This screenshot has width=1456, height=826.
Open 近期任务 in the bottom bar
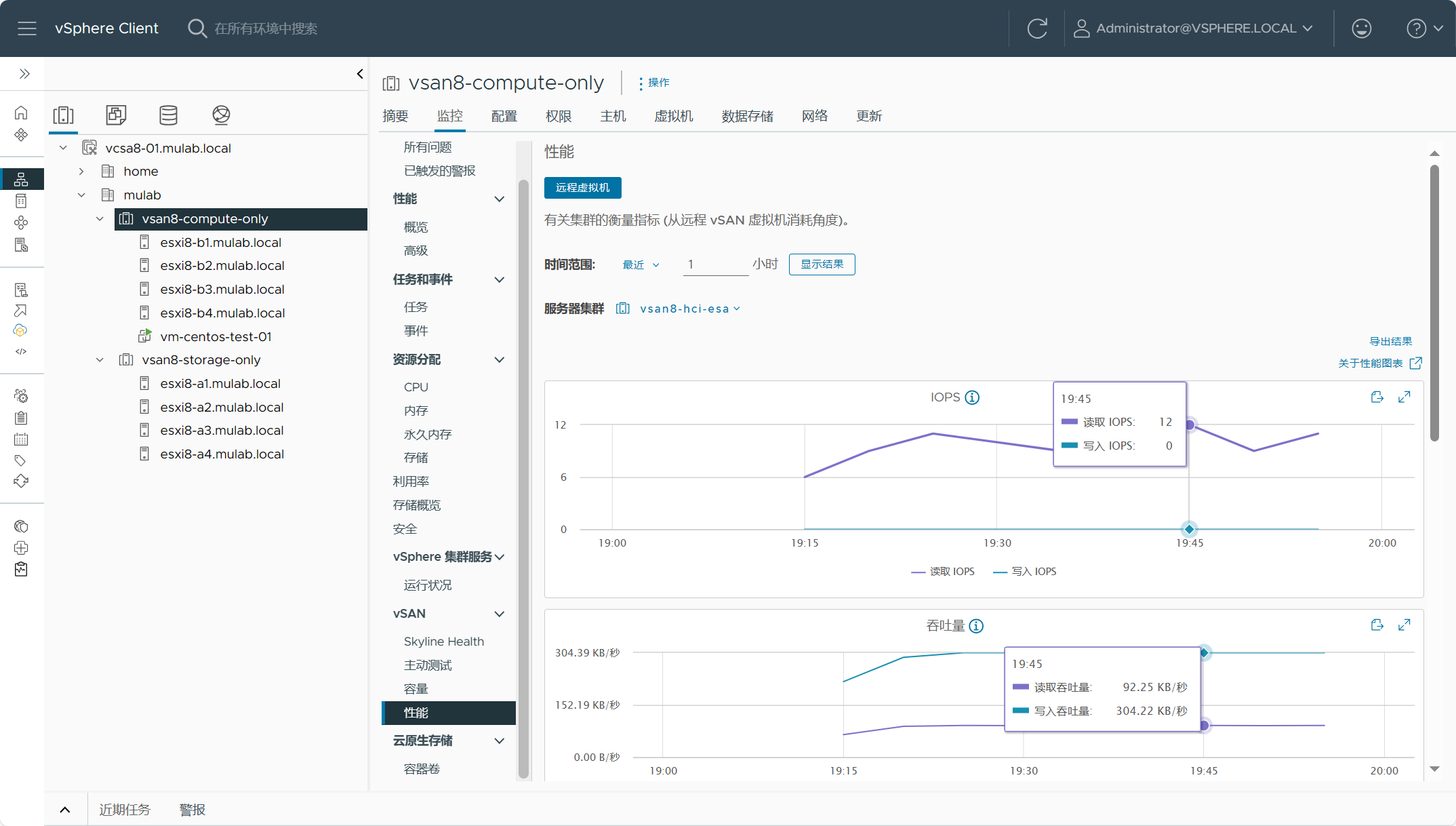click(125, 810)
